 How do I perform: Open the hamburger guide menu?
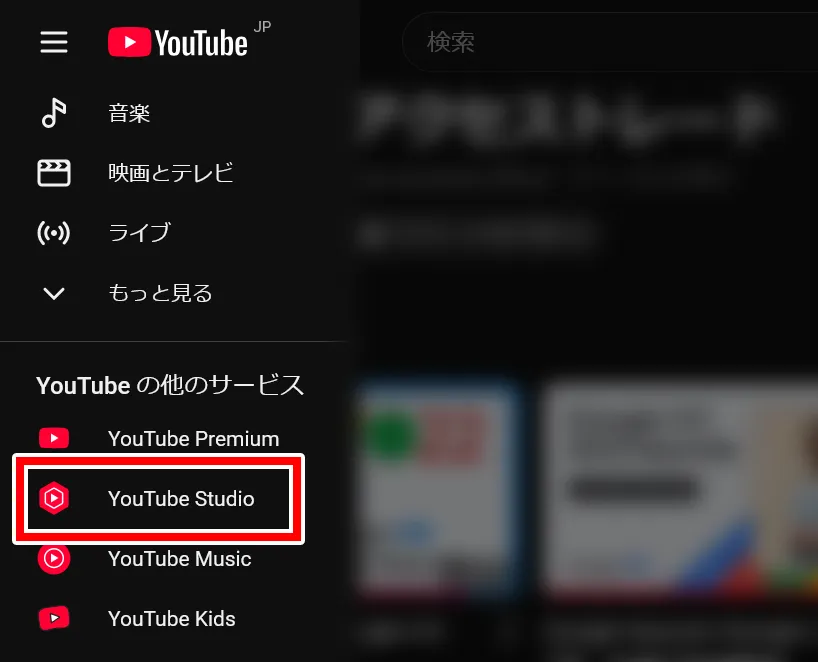point(54,42)
